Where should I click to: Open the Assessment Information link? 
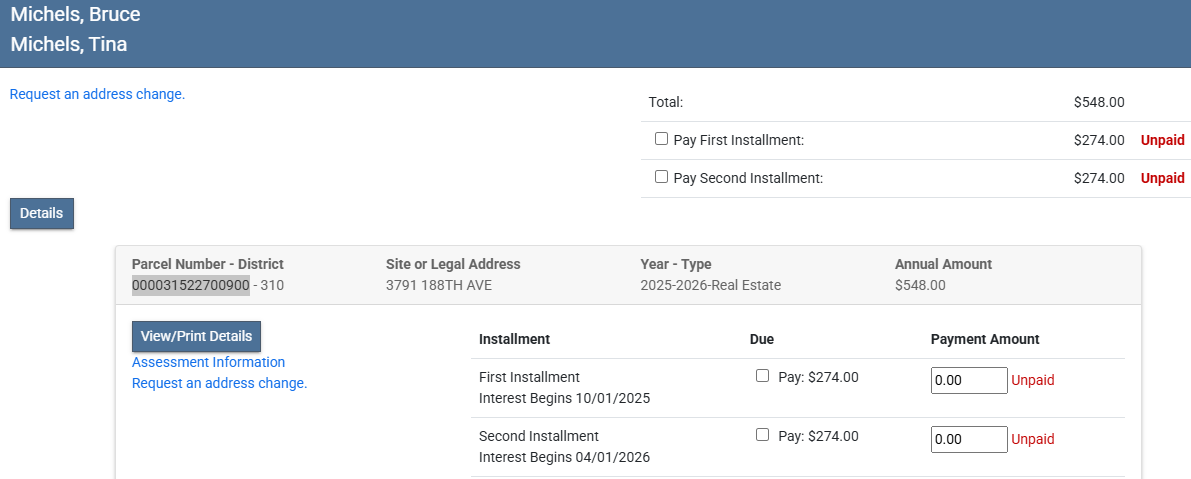click(208, 362)
